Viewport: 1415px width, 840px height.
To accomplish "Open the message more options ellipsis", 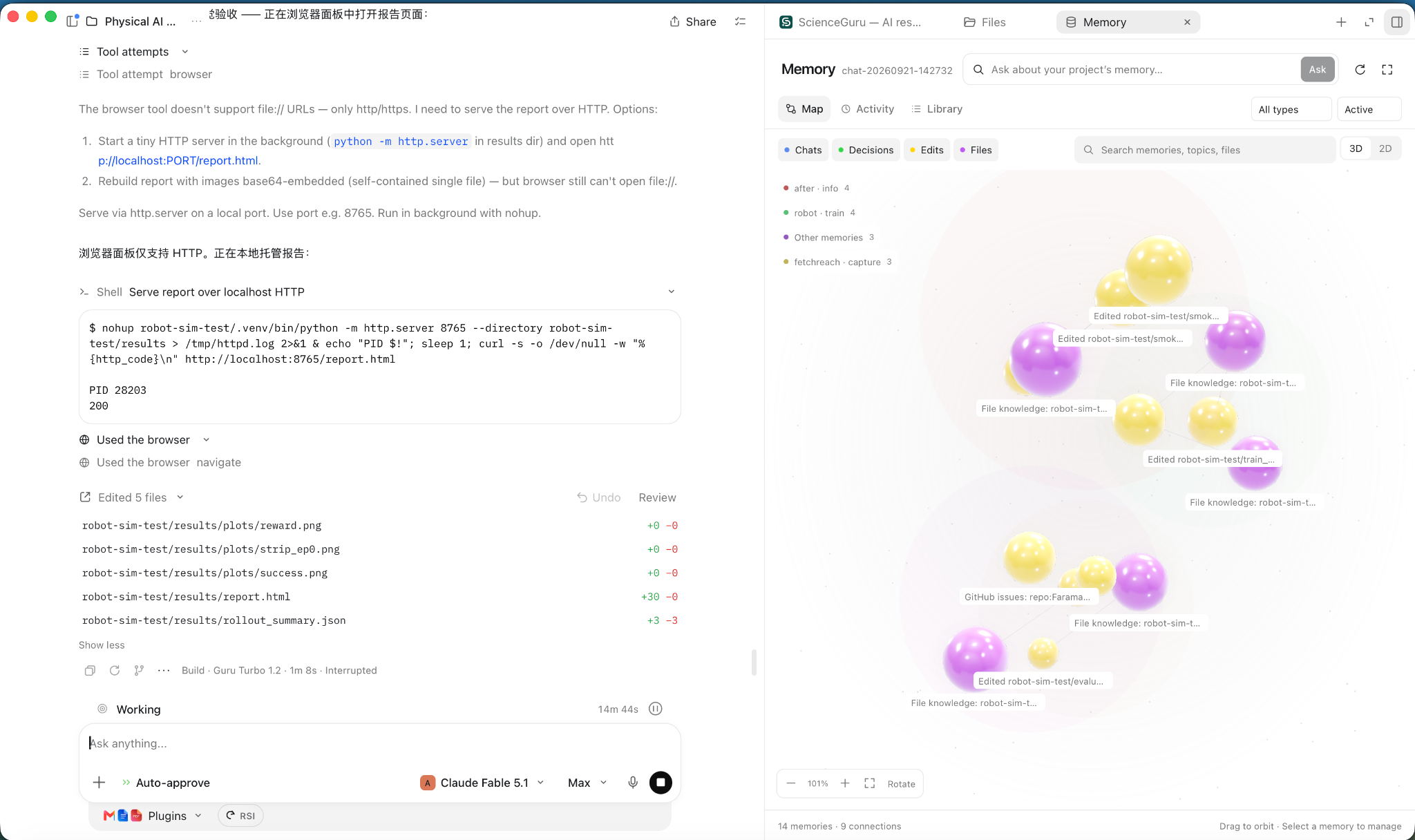I will coord(164,671).
